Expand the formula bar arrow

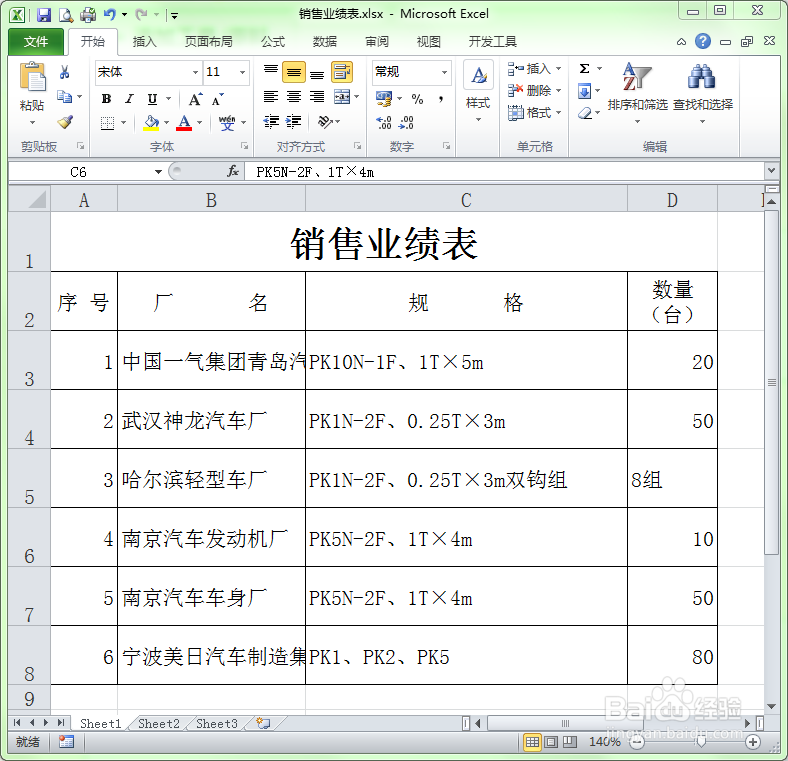tap(771, 171)
